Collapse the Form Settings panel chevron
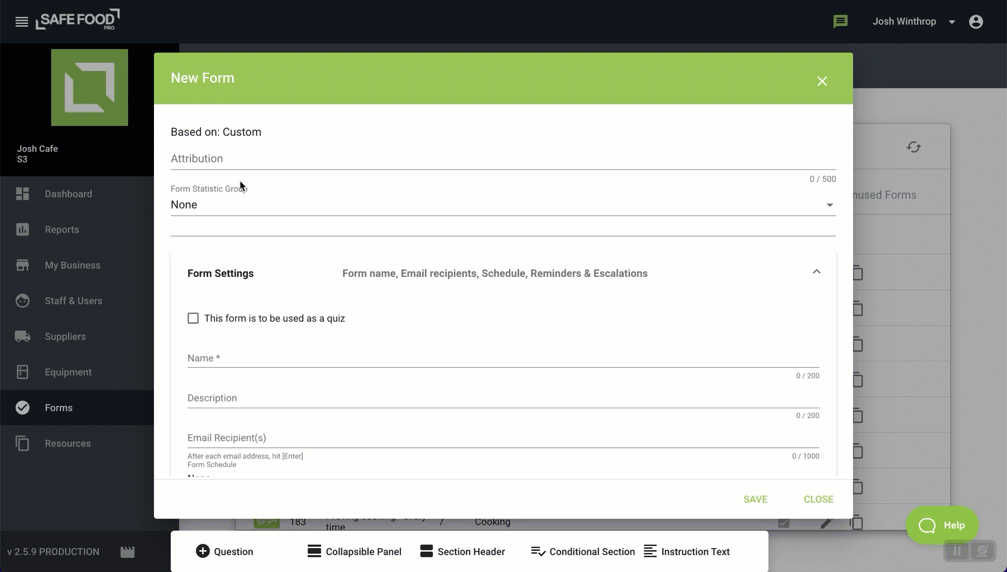The height and width of the screenshot is (572, 1007). 816,272
